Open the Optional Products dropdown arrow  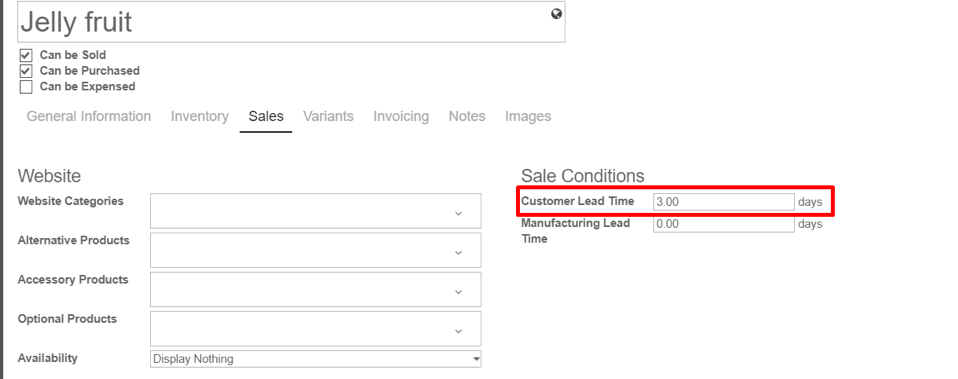[x=459, y=331]
